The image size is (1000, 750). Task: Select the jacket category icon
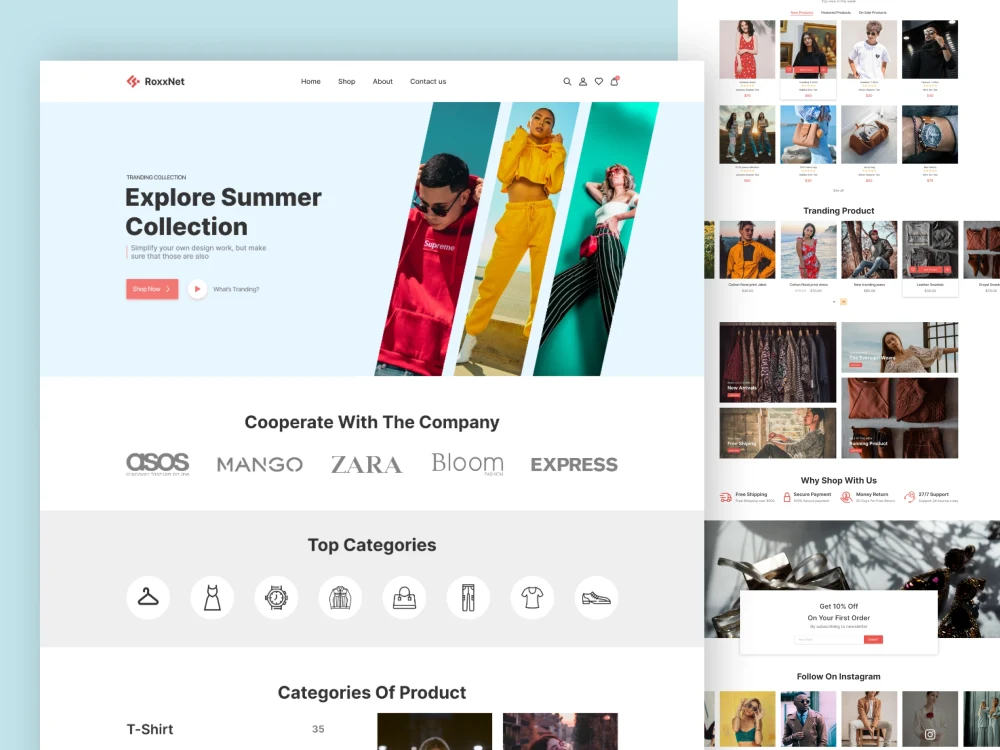coord(340,598)
